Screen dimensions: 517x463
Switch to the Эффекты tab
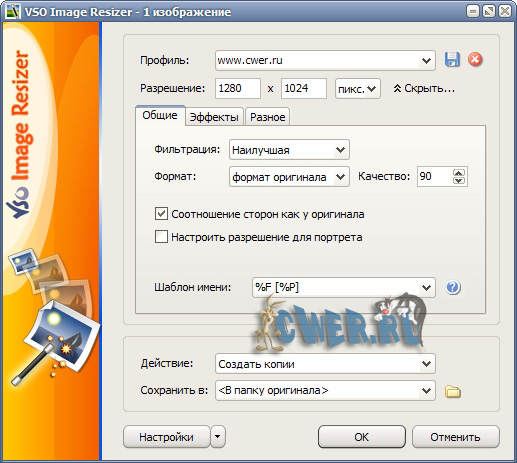pyautogui.click(x=214, y=117)
